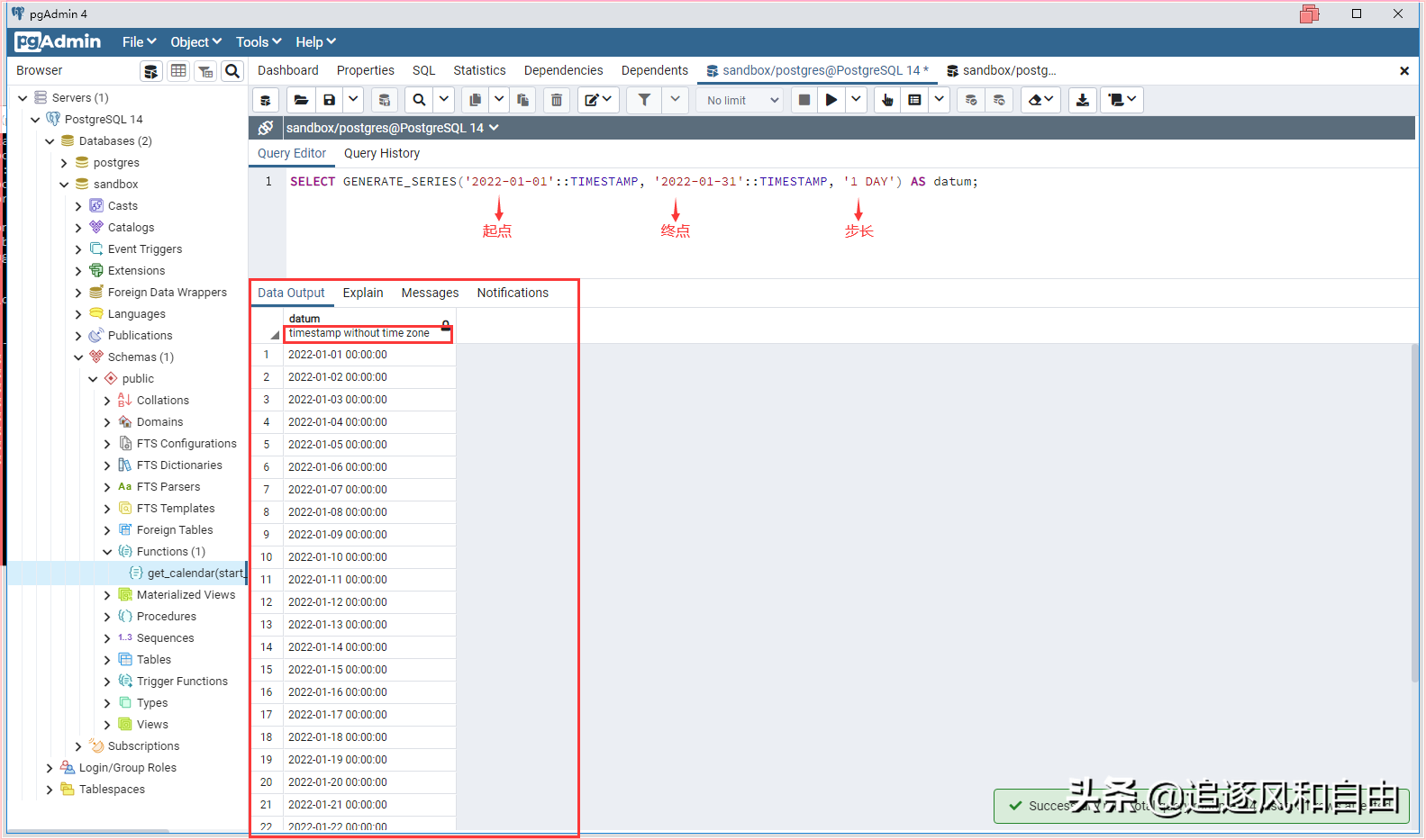
Task: Open the No limit rows dropdown
Action: tap(741, 100)
